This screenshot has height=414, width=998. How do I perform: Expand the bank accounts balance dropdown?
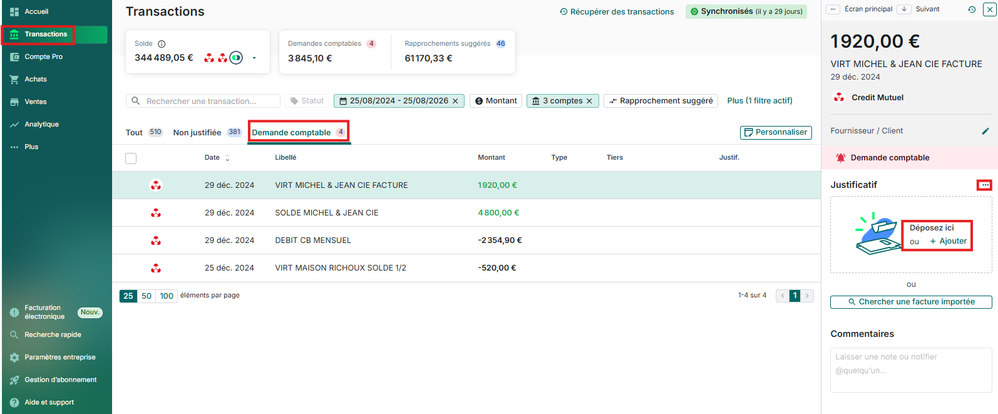tap(254, 58)
